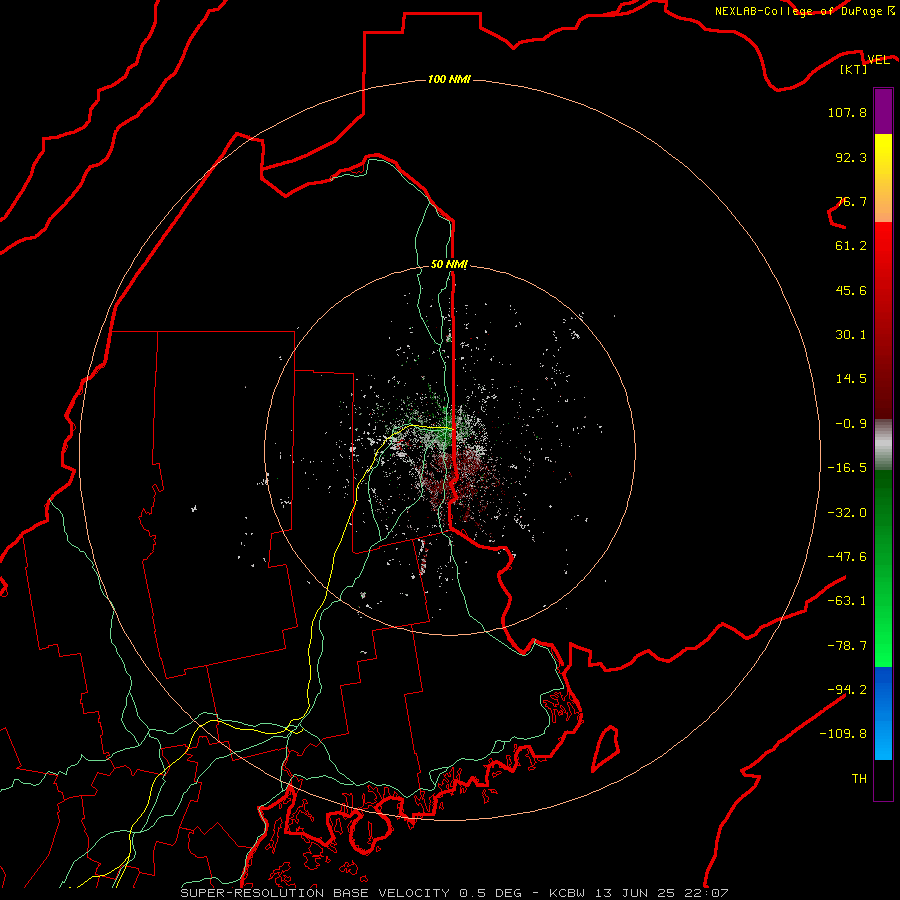Click the 107.8 velocity scale value

pyautogui.click(x=847, y=112)
